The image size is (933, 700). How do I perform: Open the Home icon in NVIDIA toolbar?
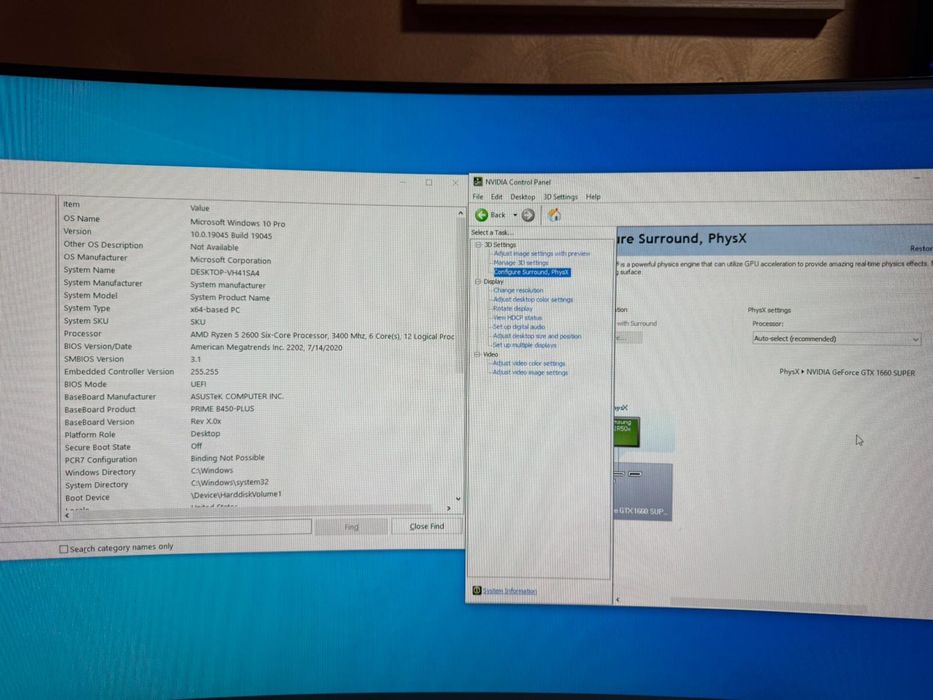[554, 214]
